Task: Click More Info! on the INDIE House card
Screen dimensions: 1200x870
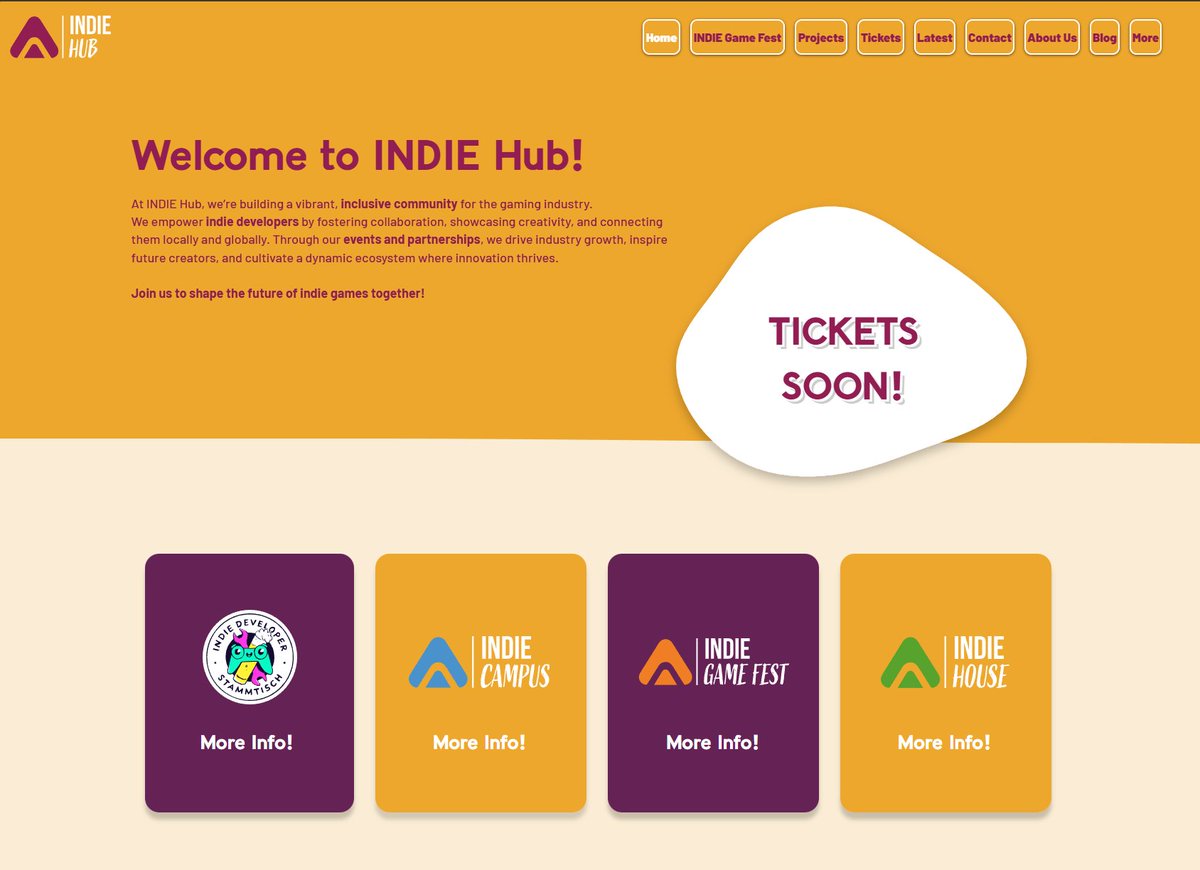Action: (946, 744)
